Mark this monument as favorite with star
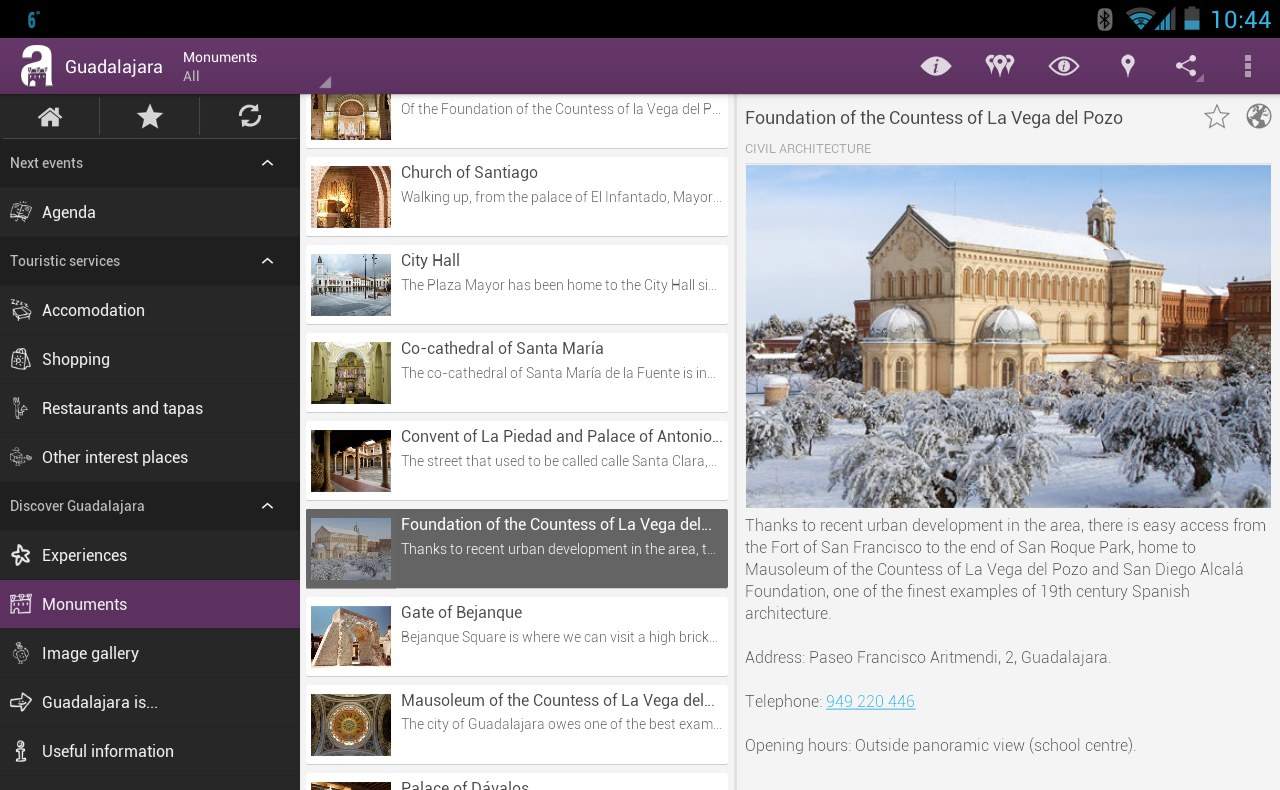This screenshot has height=790, width=1280. click(1217, 117)
